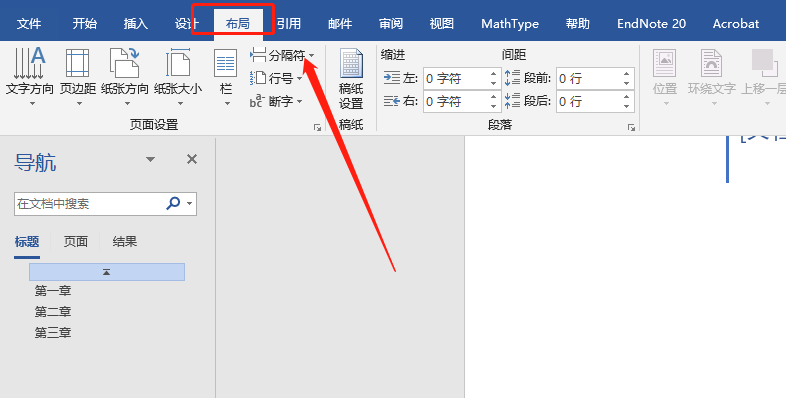Decrease the right indent value
Image resolution: width=786 pixels, height=398 pixels.
494,106
